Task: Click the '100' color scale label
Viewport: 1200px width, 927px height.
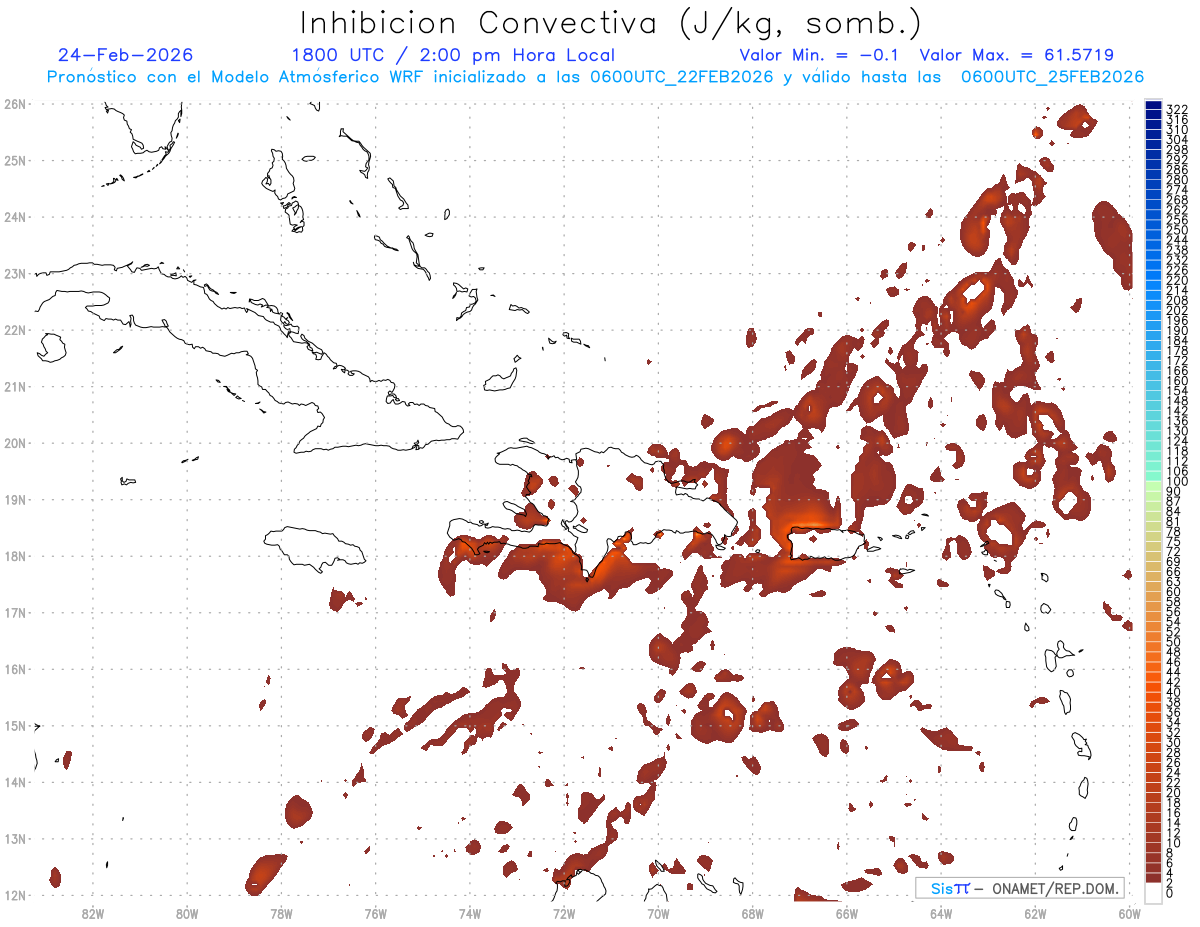Action: (1177, 483)
